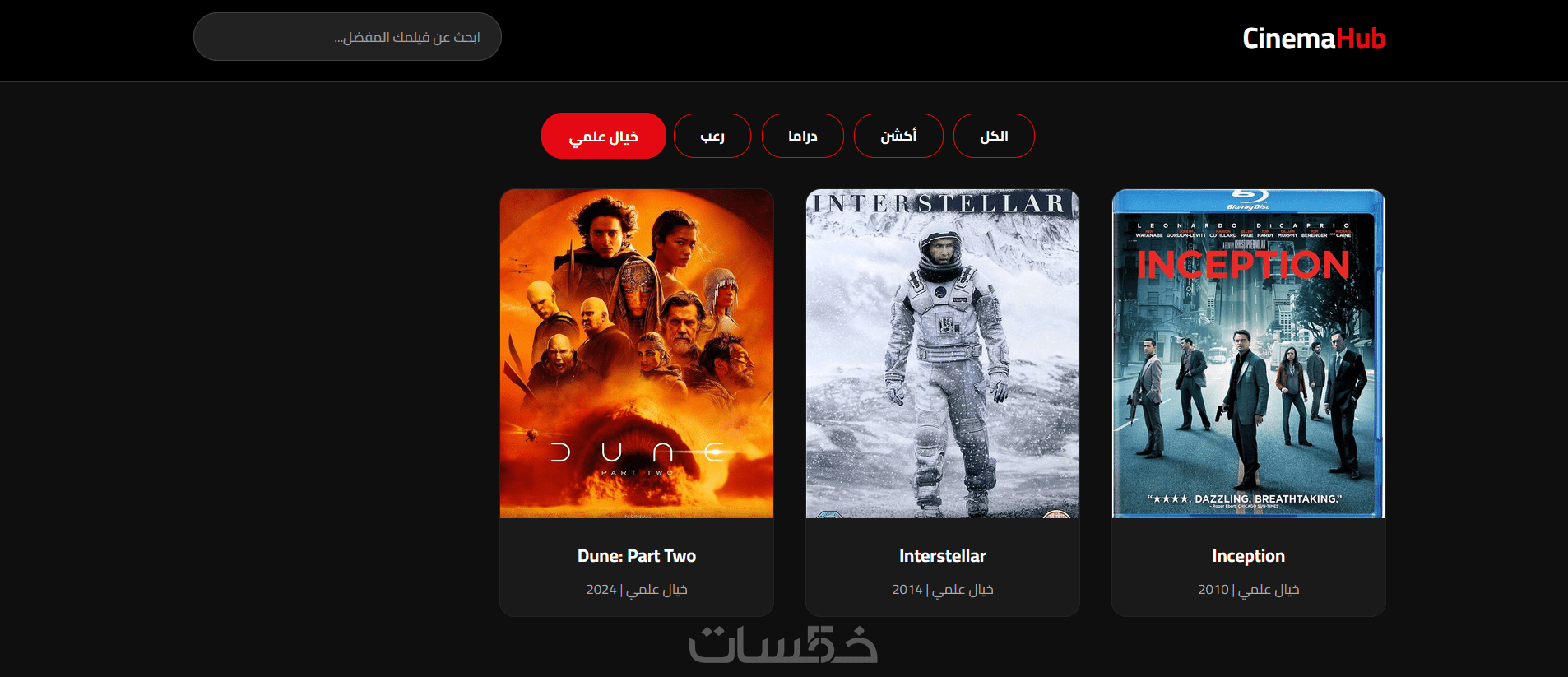
Task: Open the Inception Blu-ray cover
Action: pyautogui.click(x=1249, y=354)
